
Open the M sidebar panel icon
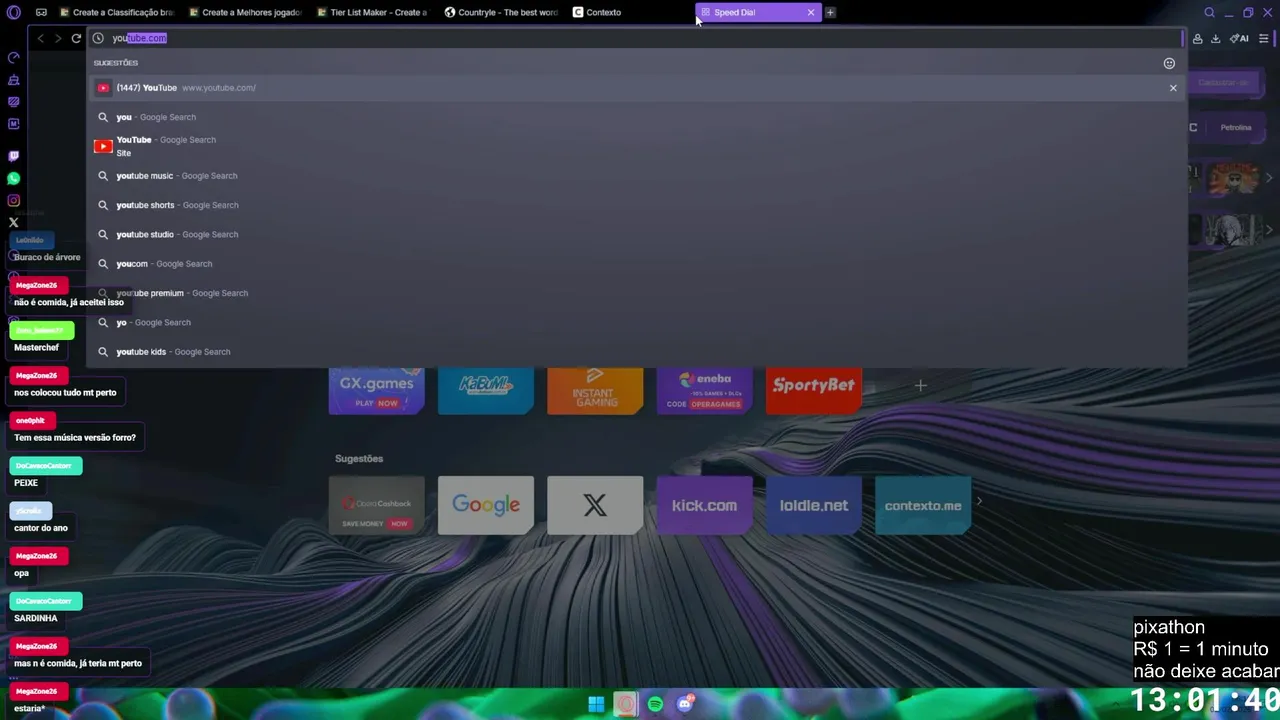[x=14, y=124]
